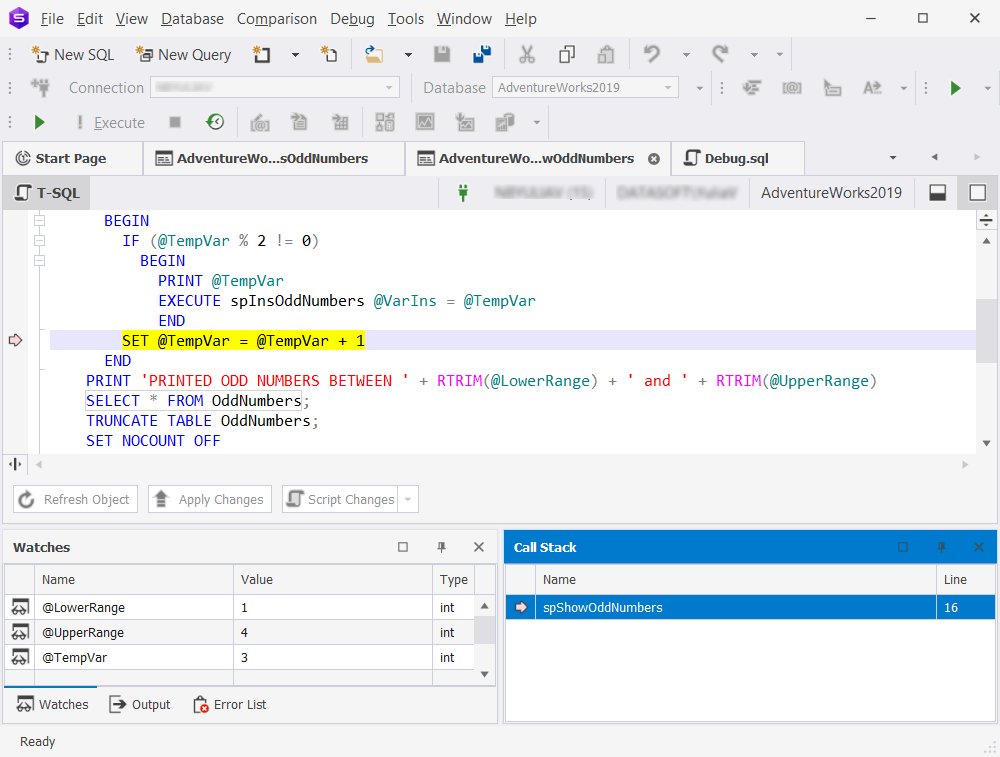Switch to the Watches bottom tab
The image size is (1000, 757).
click(x=52, y=705)
